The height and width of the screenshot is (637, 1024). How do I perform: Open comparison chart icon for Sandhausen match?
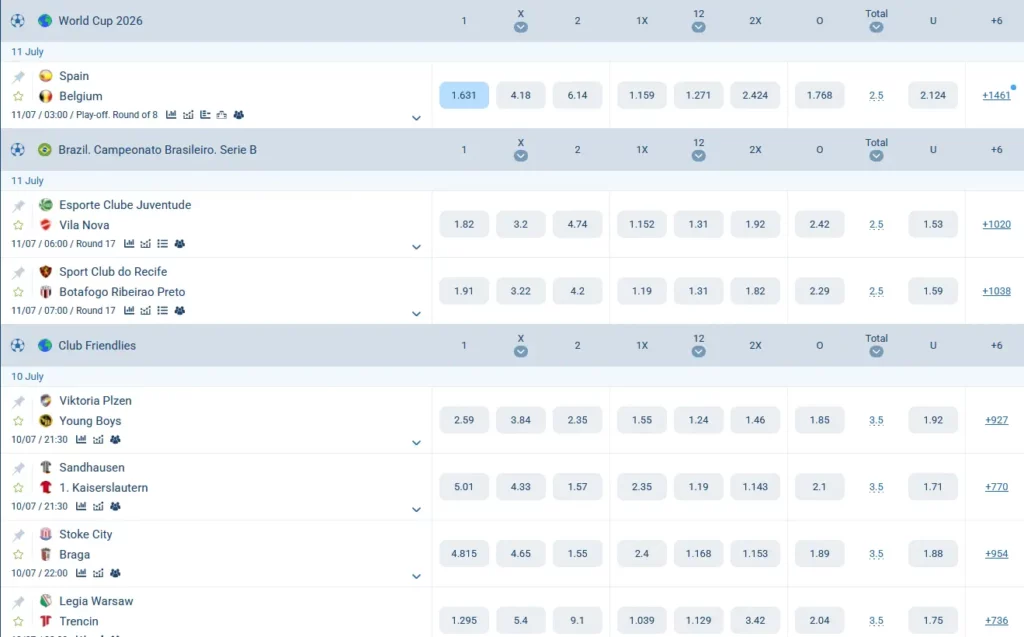point(98,506)
